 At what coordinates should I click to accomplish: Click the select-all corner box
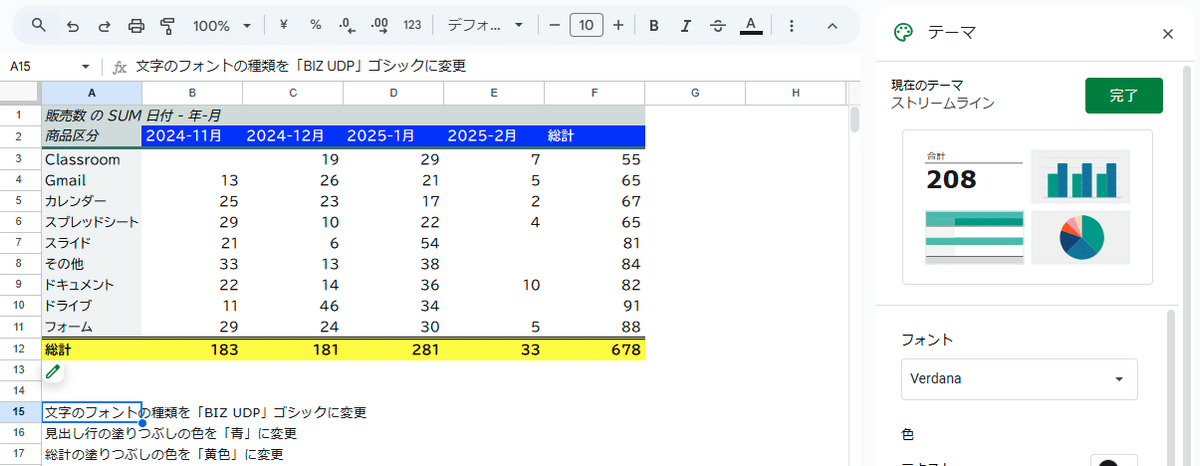(x=20, y=93)
